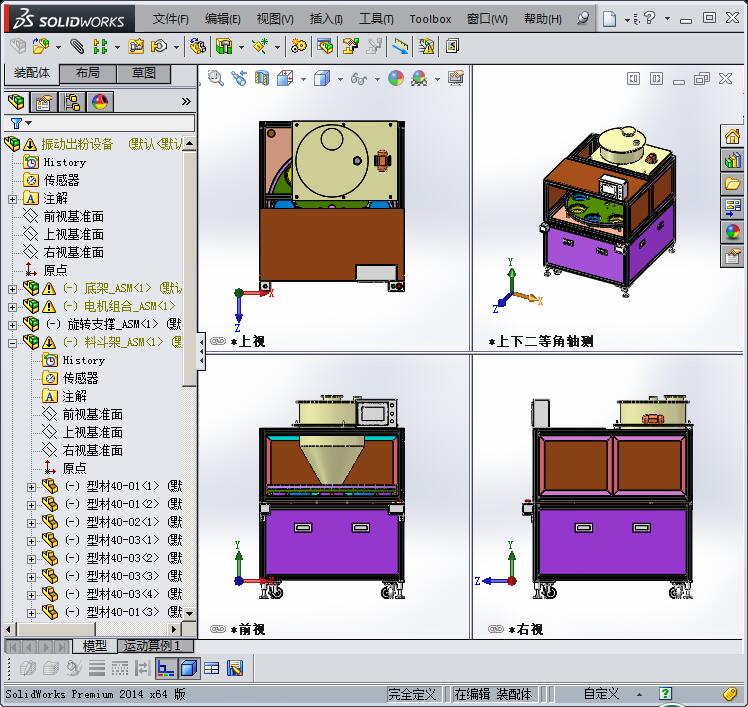Image resolution: width=748 pixels, height=707 pixels.
Task: Toggle the 2D sketch-plane button in bottom toolbar
Action: coord(166,668)
